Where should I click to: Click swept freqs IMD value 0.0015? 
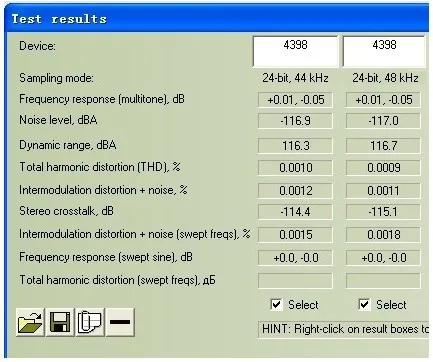point(295,235)
